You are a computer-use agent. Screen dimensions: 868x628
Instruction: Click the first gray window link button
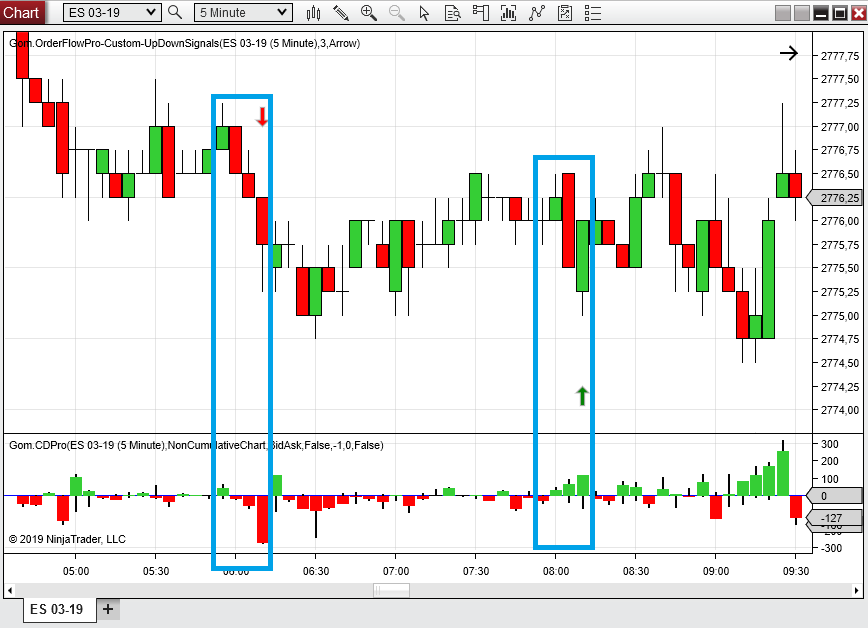tap(783, 13)
